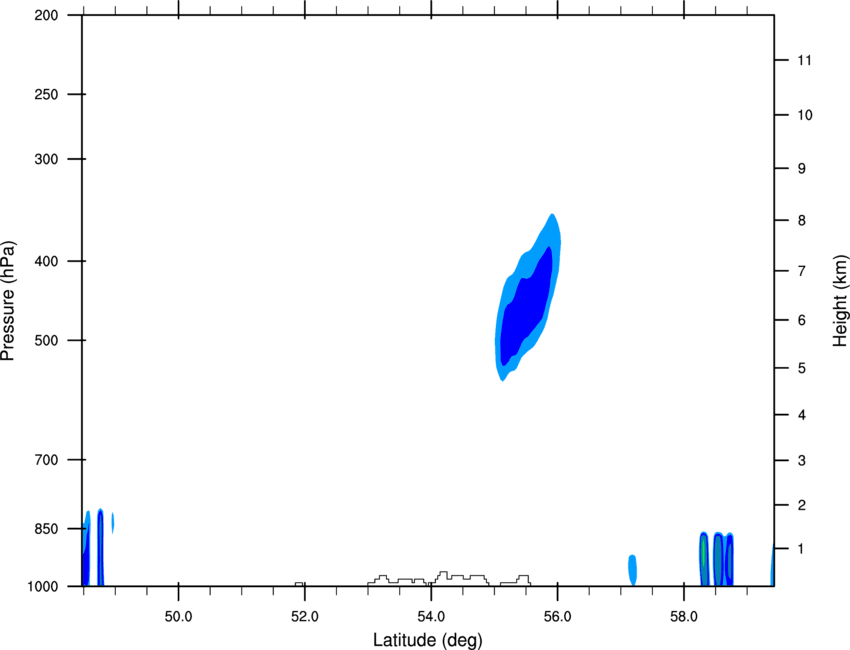Click the 58.0 latitude tick label
The width and height of the screenshot is (850, 650).
pyautogui.click(x=684, y=617)
